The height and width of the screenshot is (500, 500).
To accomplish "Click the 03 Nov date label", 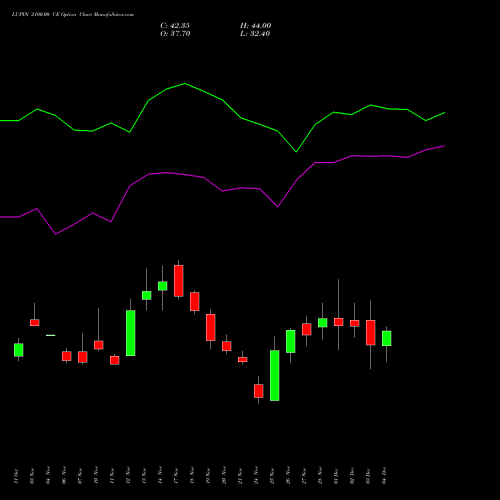I will tap(32, 476).
